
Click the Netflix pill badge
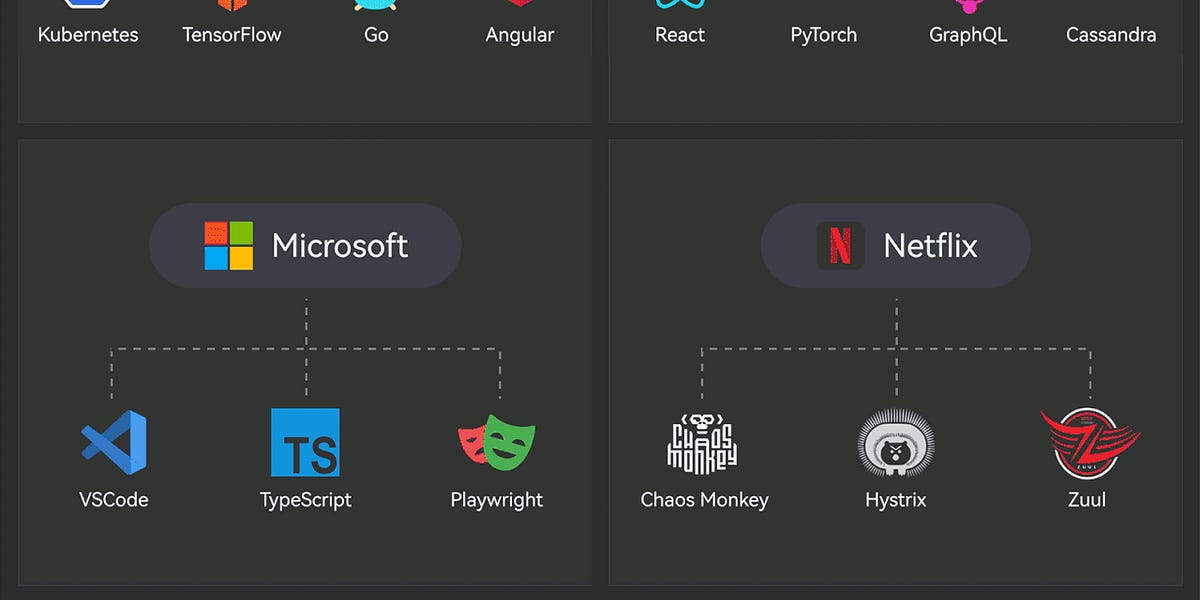pos(895,245)
